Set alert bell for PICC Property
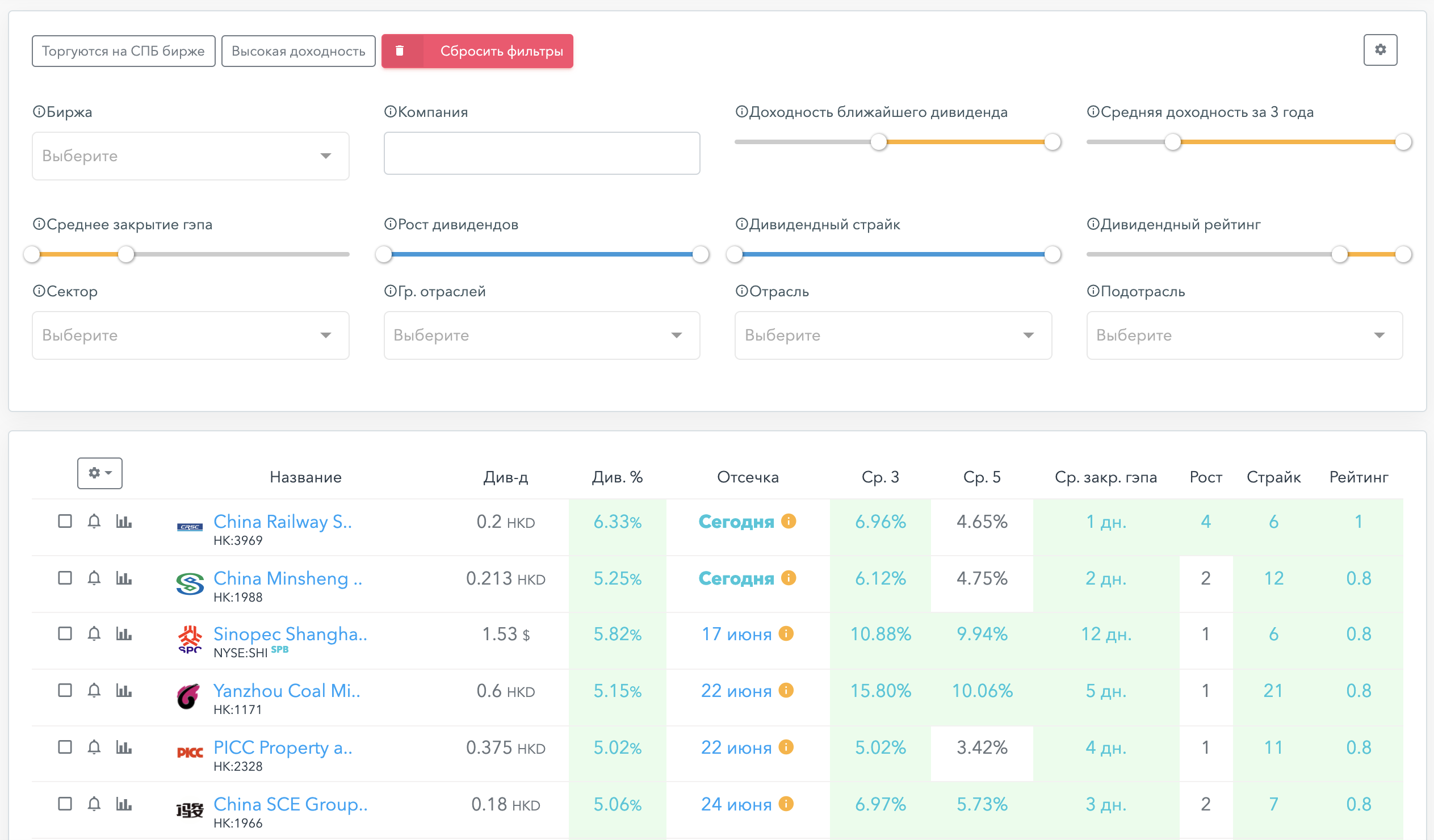 point(94,747)
